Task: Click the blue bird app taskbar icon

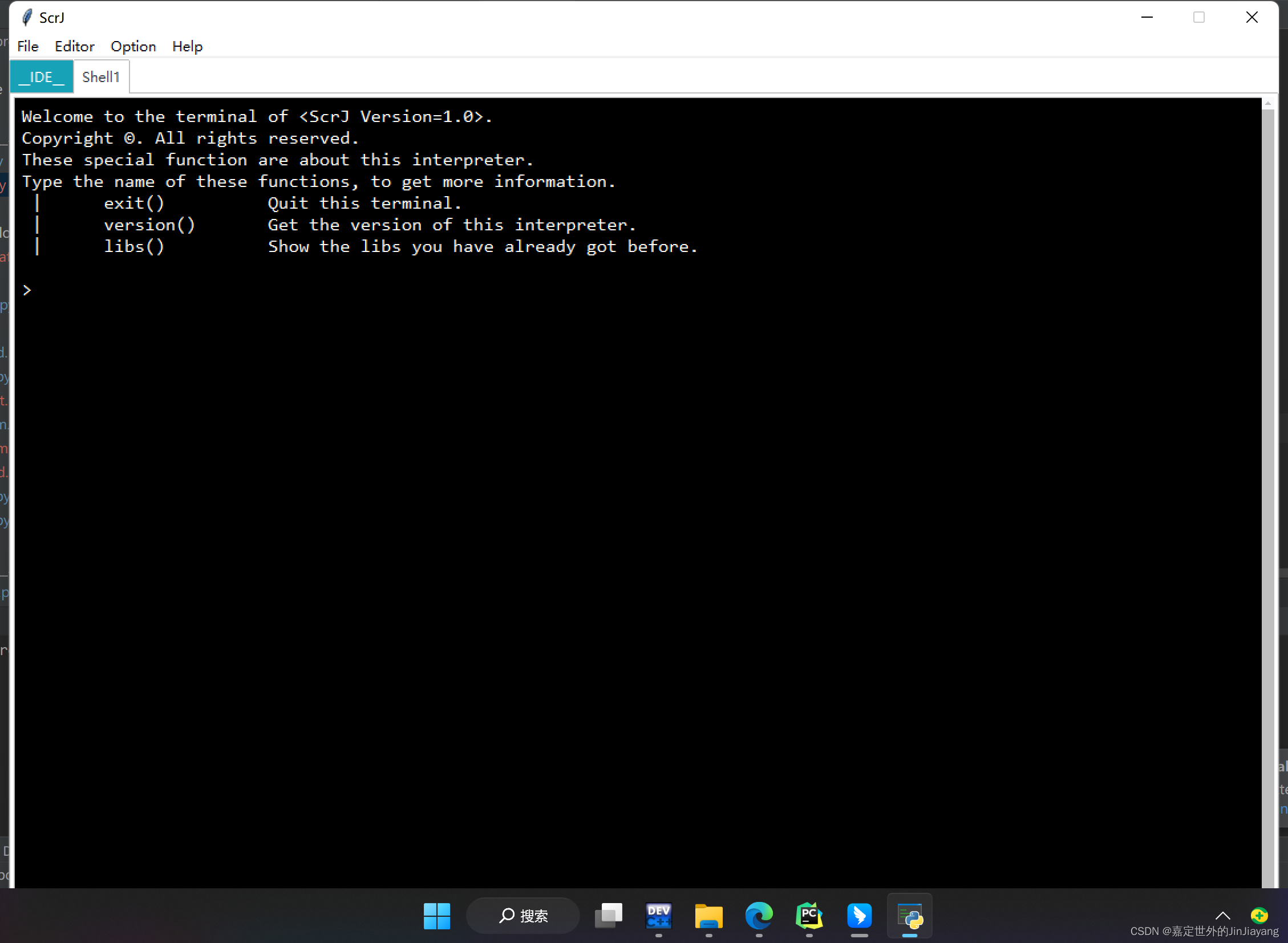Action: tap(860, 916)
